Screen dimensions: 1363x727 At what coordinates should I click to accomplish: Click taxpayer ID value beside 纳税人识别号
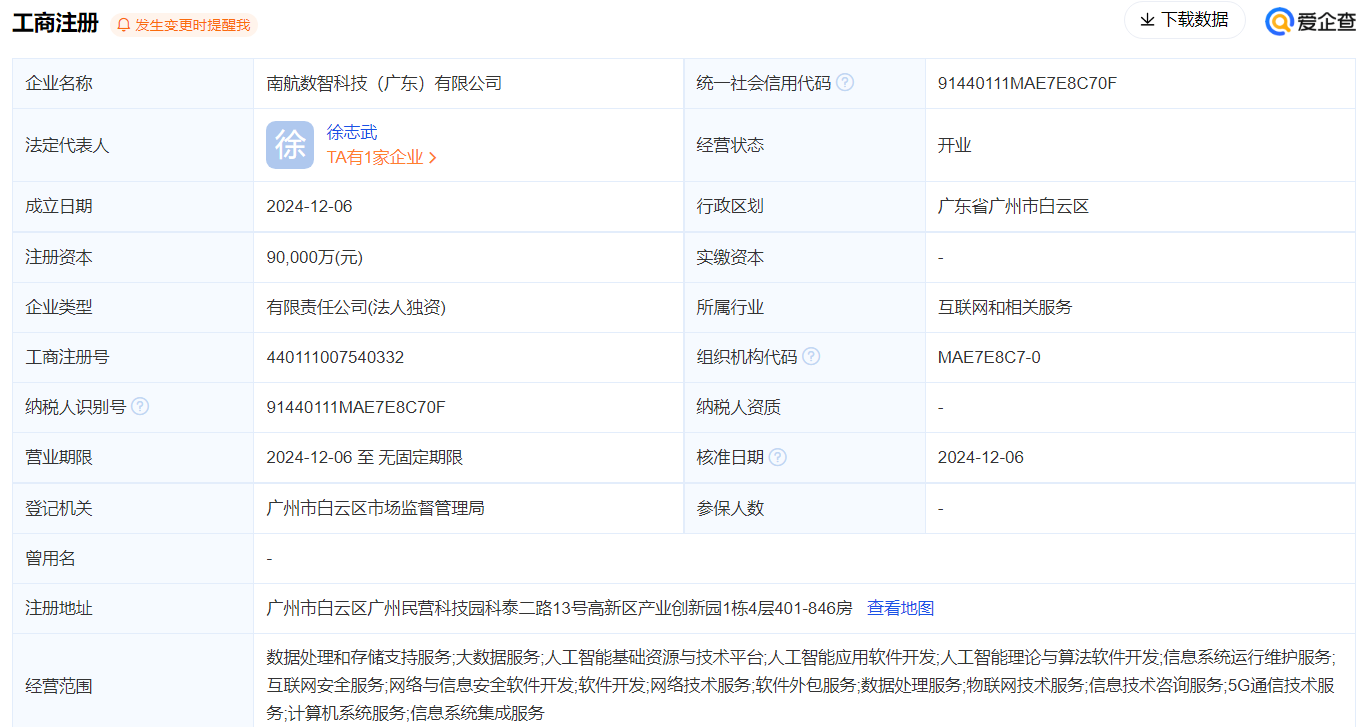point(356,407)
